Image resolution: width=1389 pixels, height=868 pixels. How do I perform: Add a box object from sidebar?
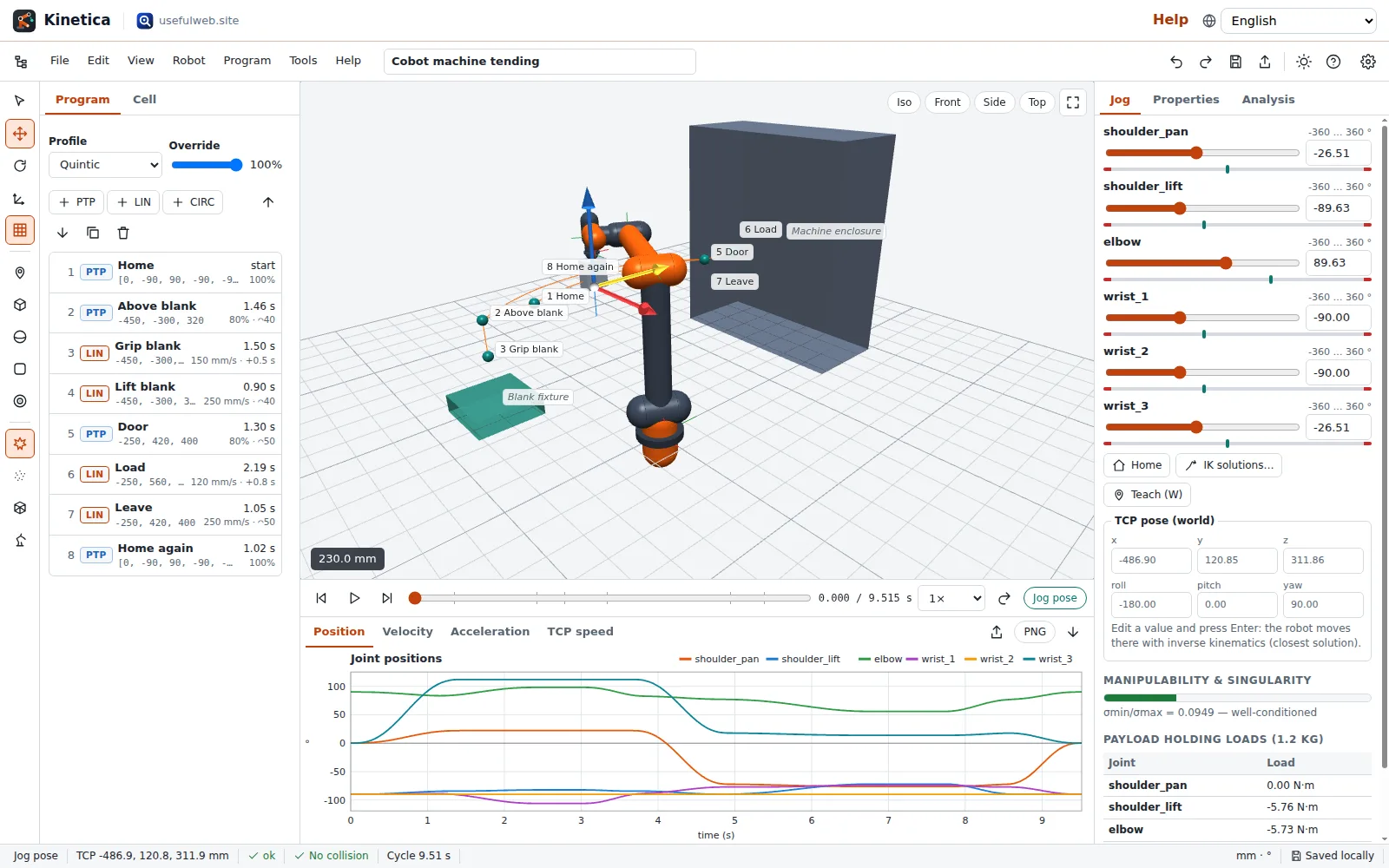tap(20, 305)
